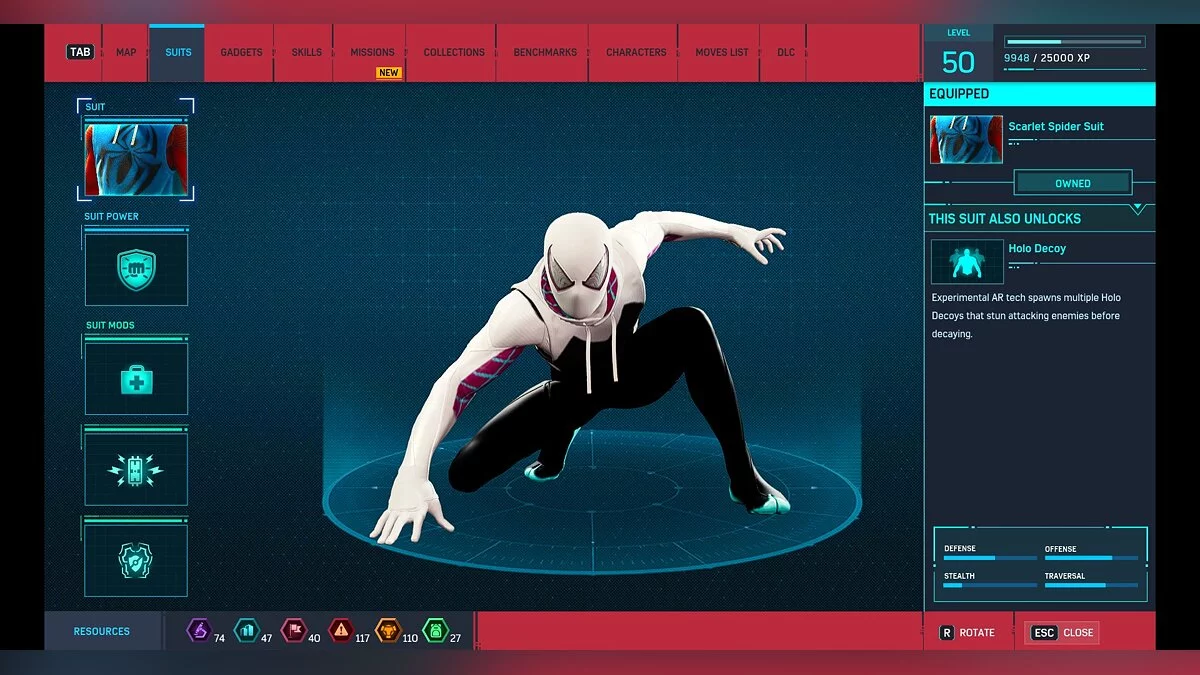Click the red base token flag icon
Viewport: 1200px width, 675px height.
293,631
